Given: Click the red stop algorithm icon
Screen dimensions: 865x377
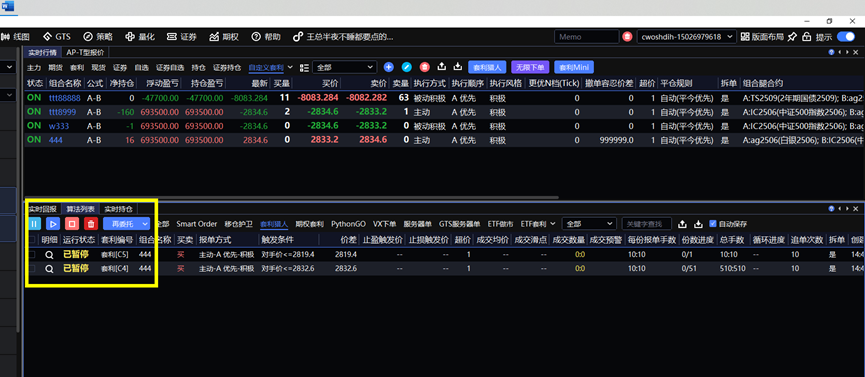Looking at the screenshot, I should 71,224.
